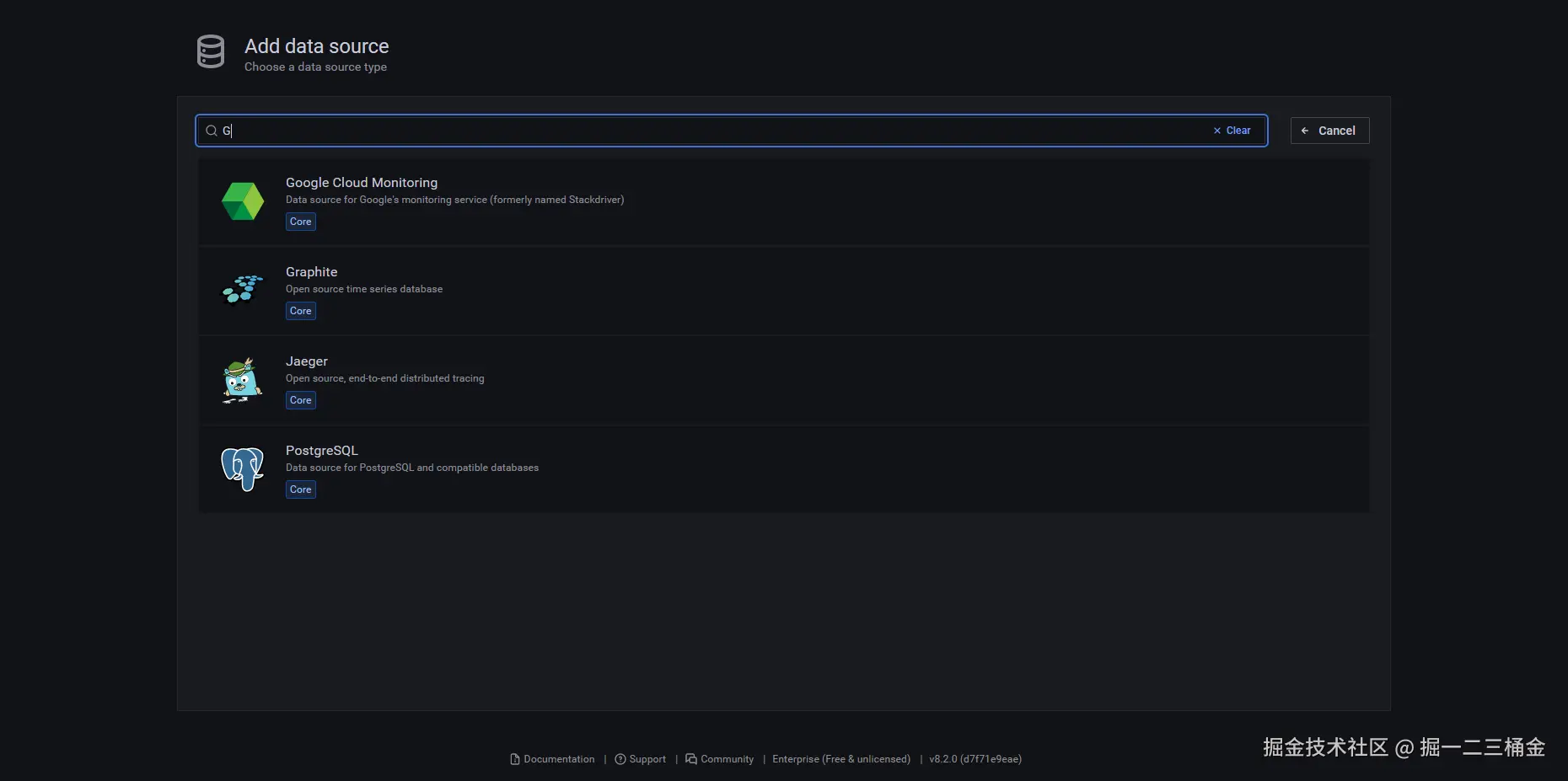The height and width of the screenshot is (781, 1568).
Task: Click the PostgreSQL elephant logo icon
Action: [243, 469]
